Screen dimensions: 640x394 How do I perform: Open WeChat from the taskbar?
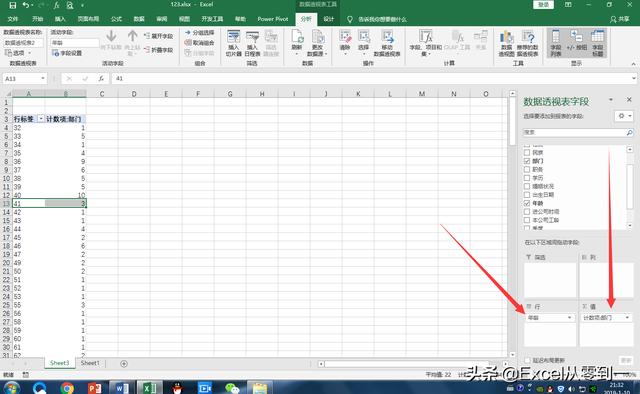(x=232, y=387)
